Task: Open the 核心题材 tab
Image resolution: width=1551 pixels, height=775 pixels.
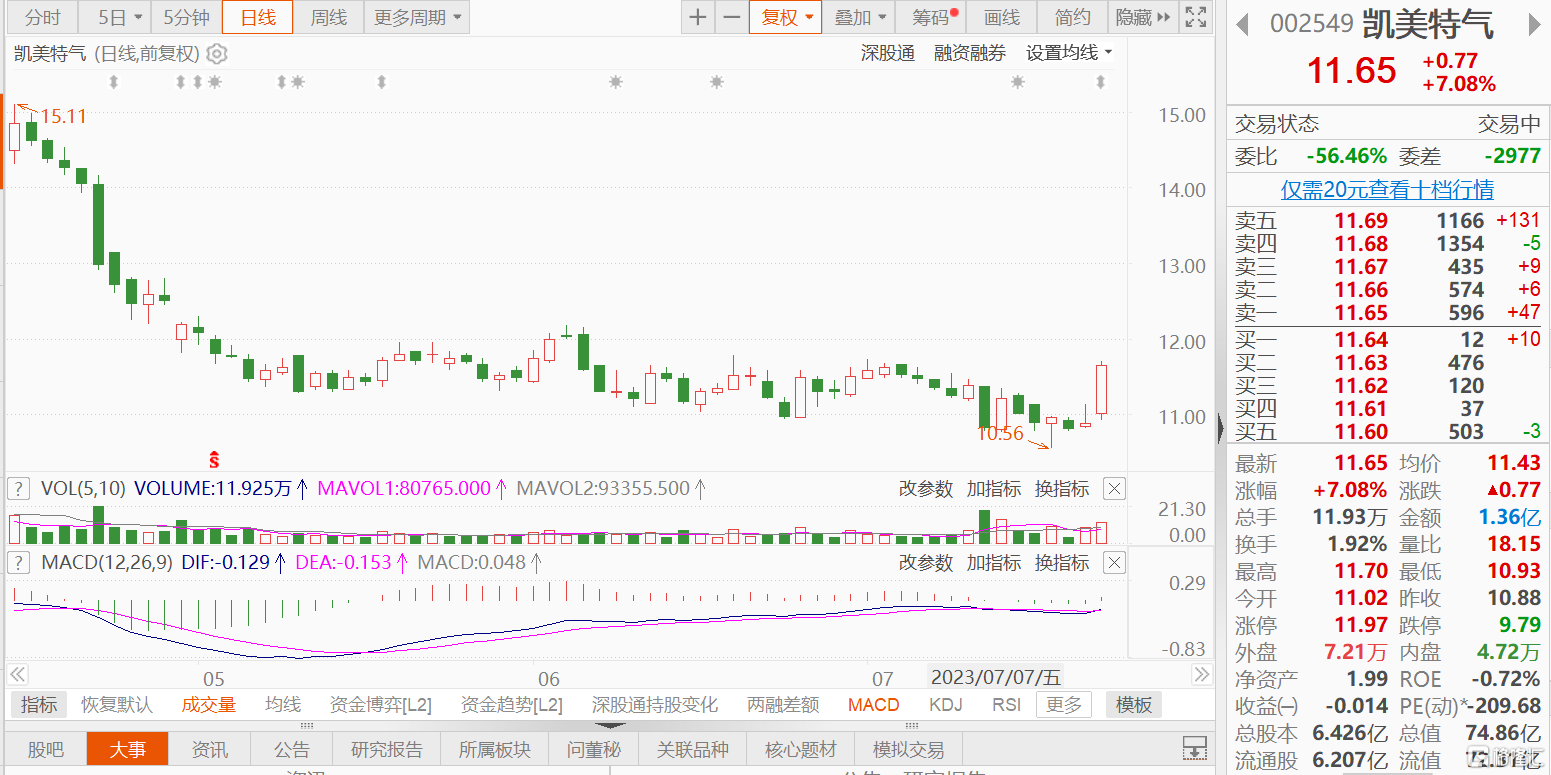Action: coord(801,749)
